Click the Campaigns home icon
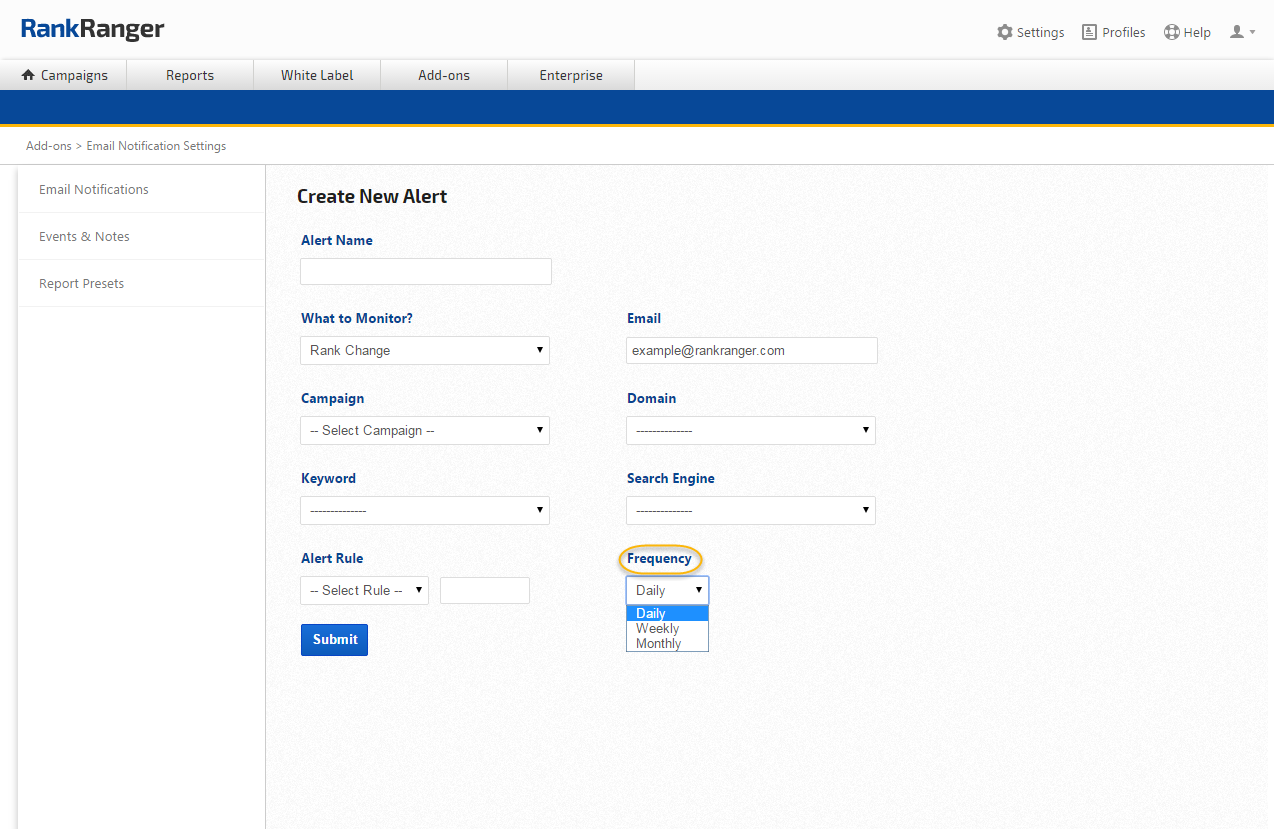1274x829 pixels. point(28,75)
